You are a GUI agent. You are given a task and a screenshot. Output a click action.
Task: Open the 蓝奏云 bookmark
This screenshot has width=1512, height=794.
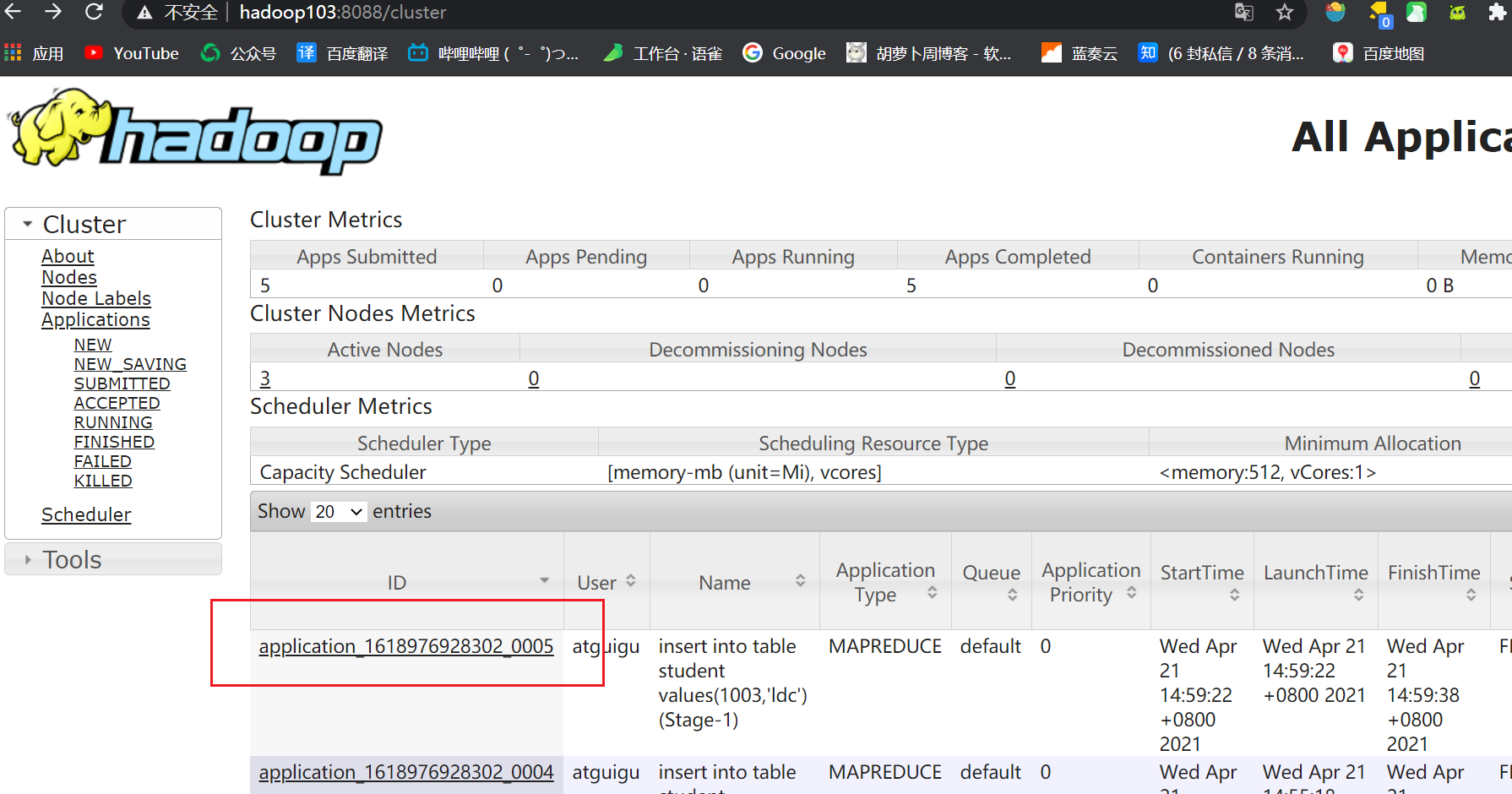click(1080, 53)
